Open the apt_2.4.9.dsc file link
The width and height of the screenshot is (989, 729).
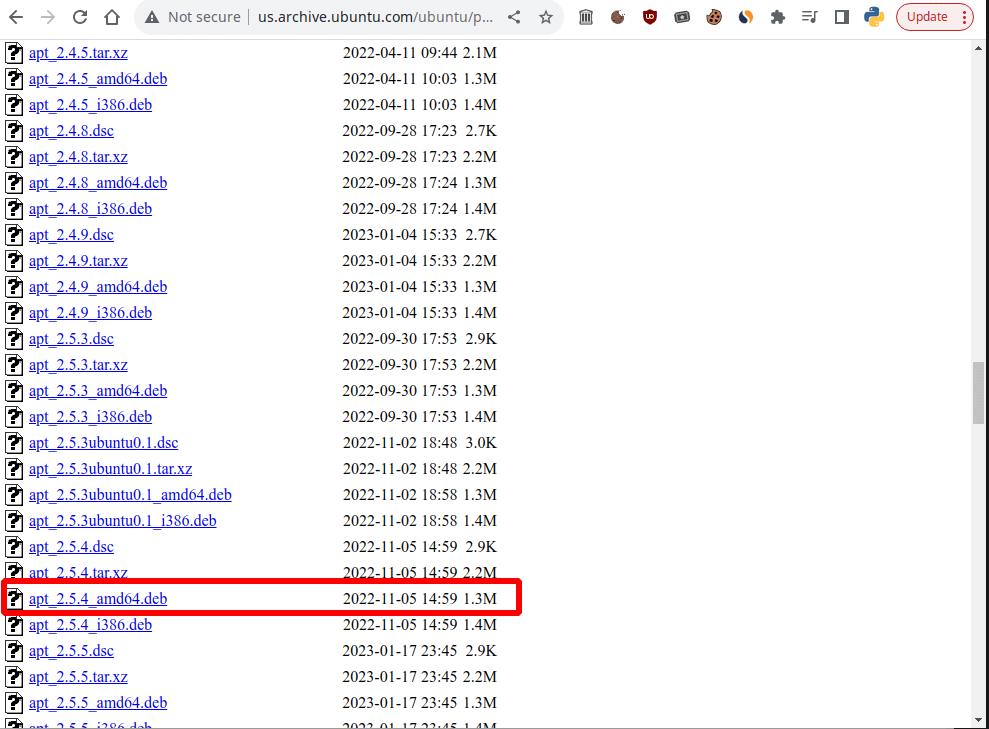[71, 234]
